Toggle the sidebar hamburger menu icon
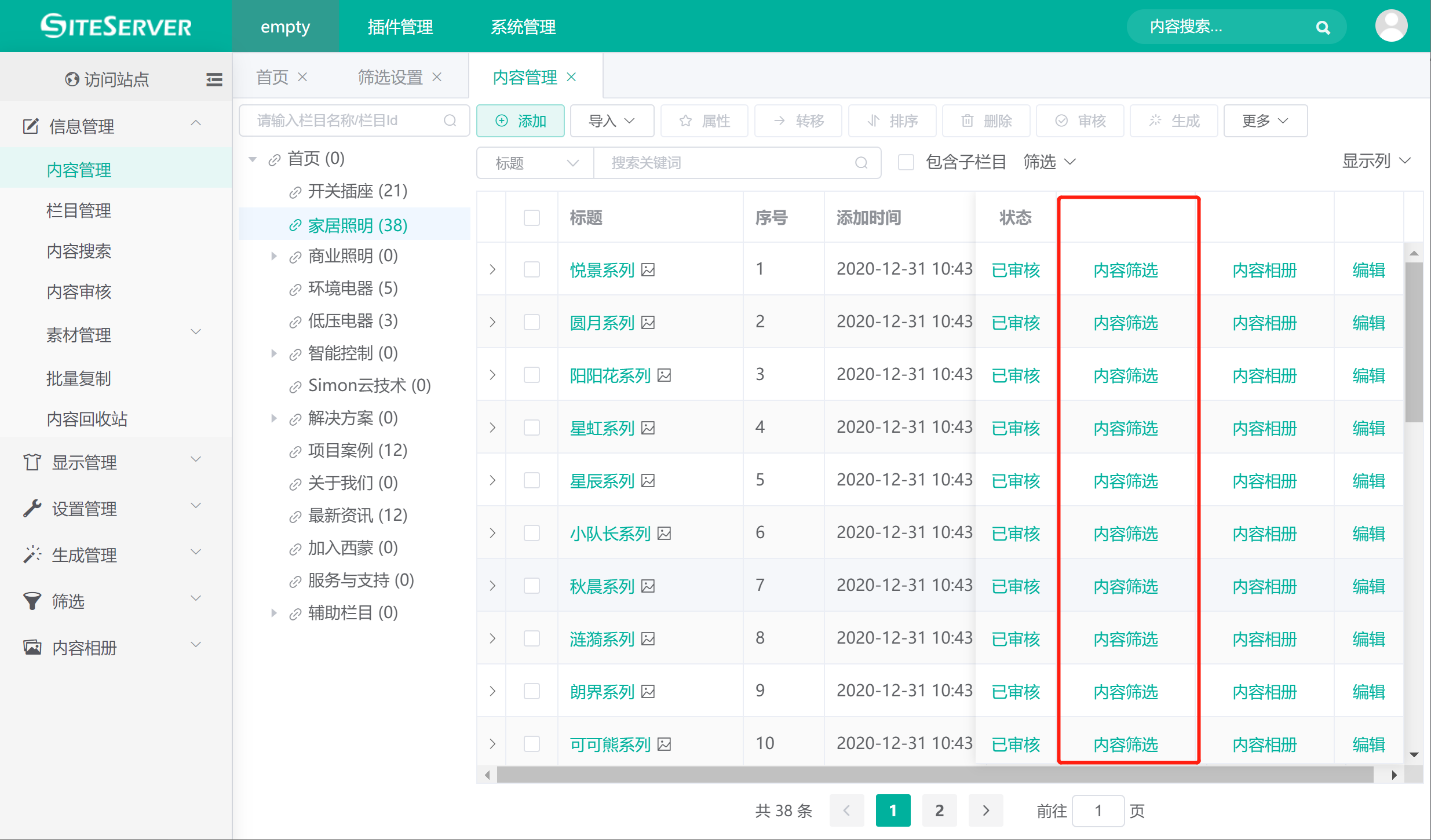 click(214, 79)
